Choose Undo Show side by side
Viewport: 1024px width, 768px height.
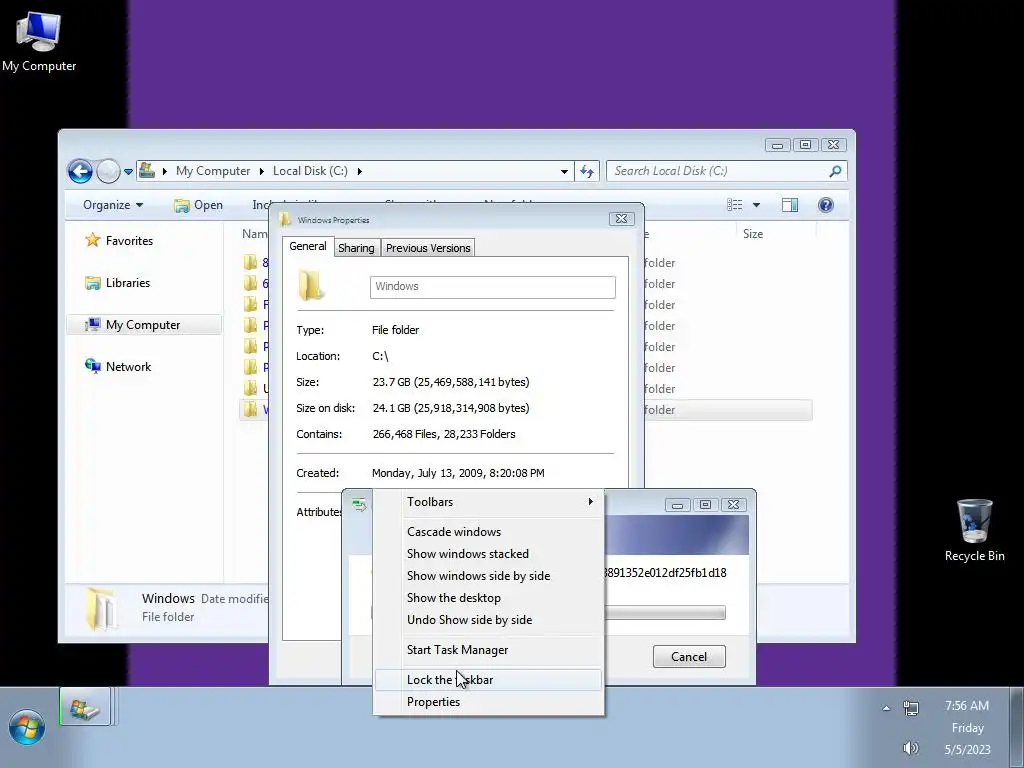point(488,620)
